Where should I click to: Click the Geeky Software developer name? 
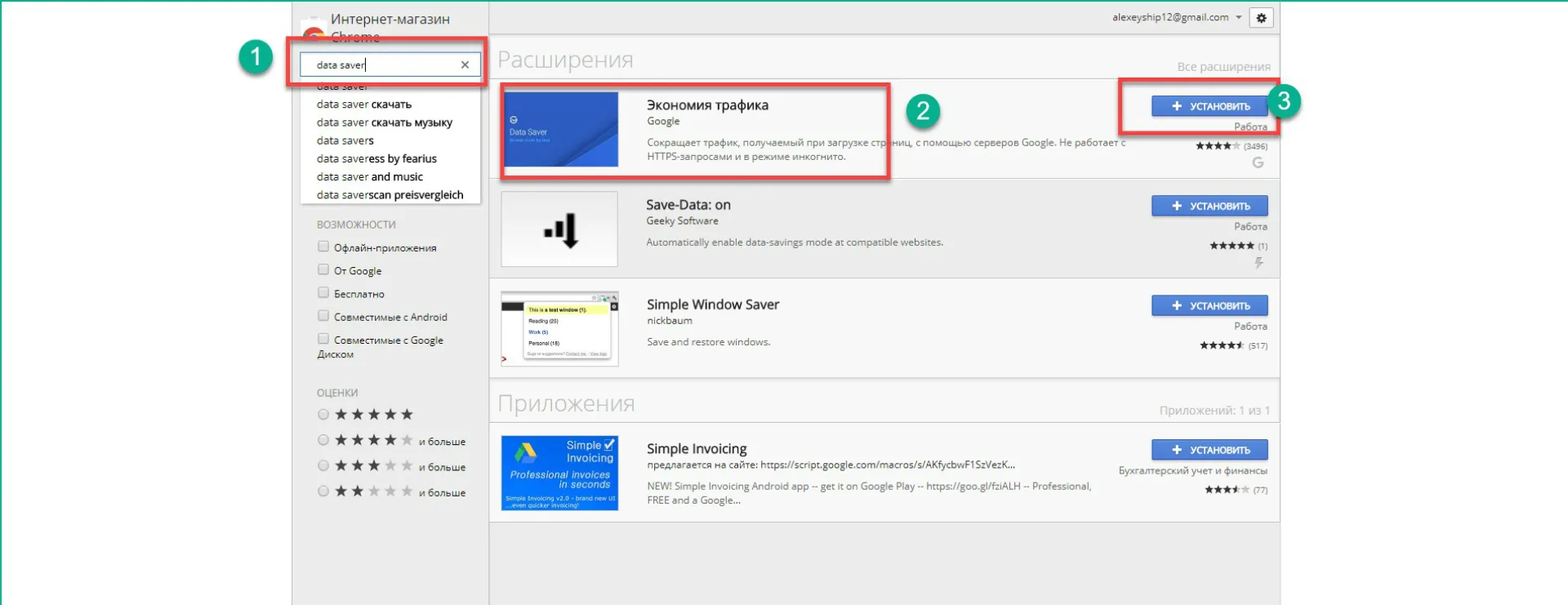[682, 221]
